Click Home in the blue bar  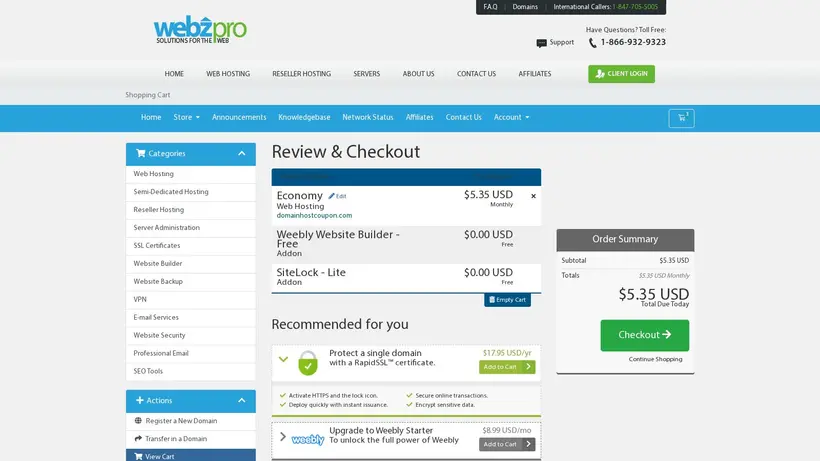[151, 117]
